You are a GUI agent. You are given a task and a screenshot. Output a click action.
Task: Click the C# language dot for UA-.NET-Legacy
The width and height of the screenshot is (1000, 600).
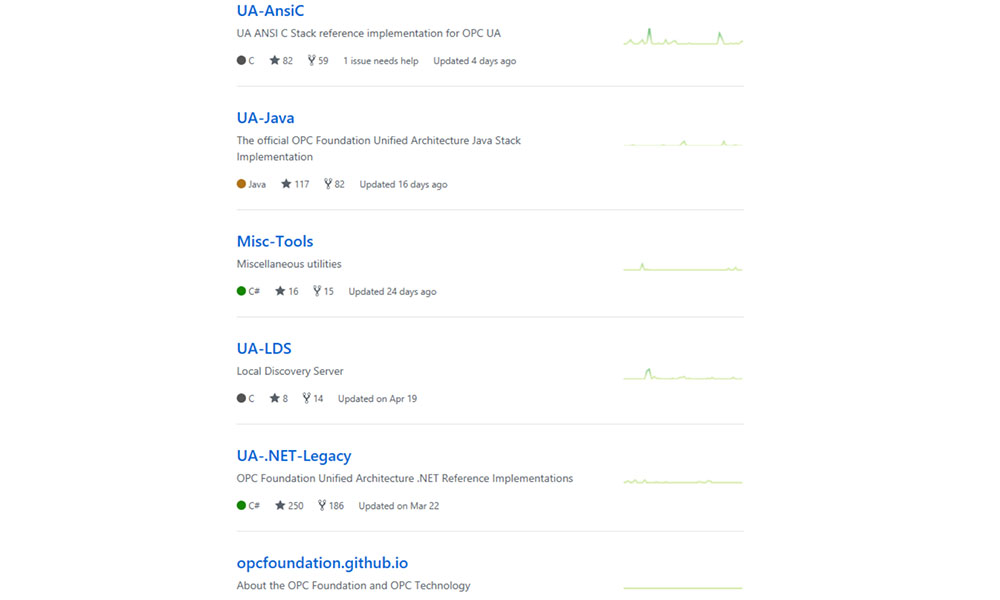[x=241, y=506]
